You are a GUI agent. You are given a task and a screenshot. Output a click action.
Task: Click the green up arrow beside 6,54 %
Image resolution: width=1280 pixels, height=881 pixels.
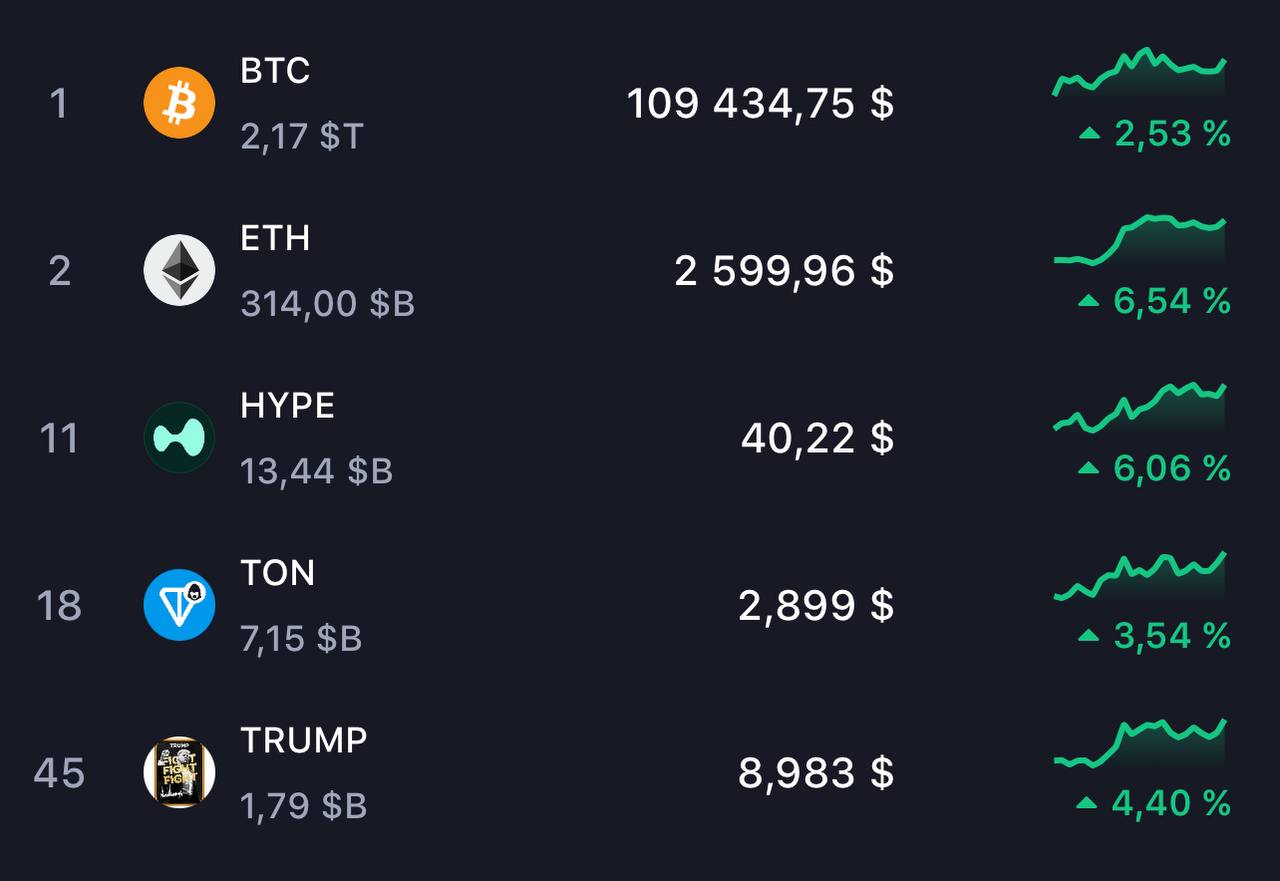(x=1090, y=301)
